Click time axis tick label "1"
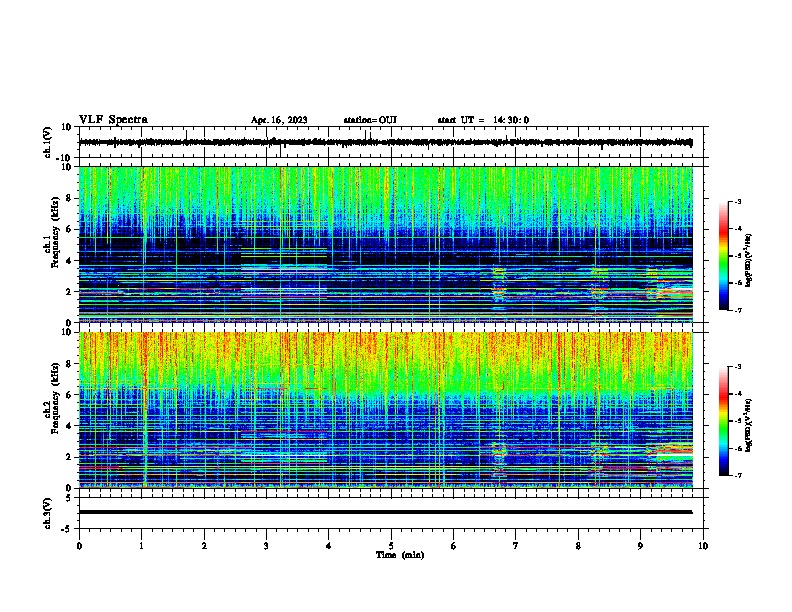792x612 pixels. (x=141, y=546)
